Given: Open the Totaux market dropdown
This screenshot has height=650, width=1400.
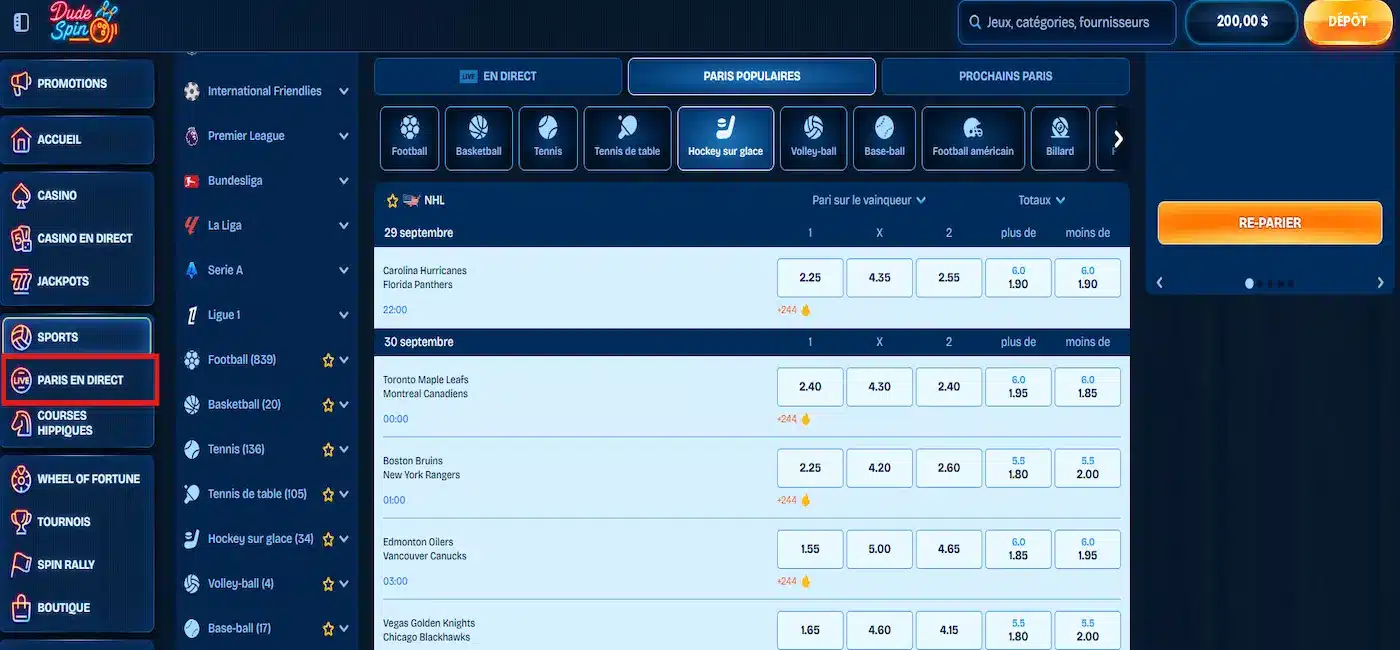Looking at the screenshot, I should click(x=1042, y=200).
